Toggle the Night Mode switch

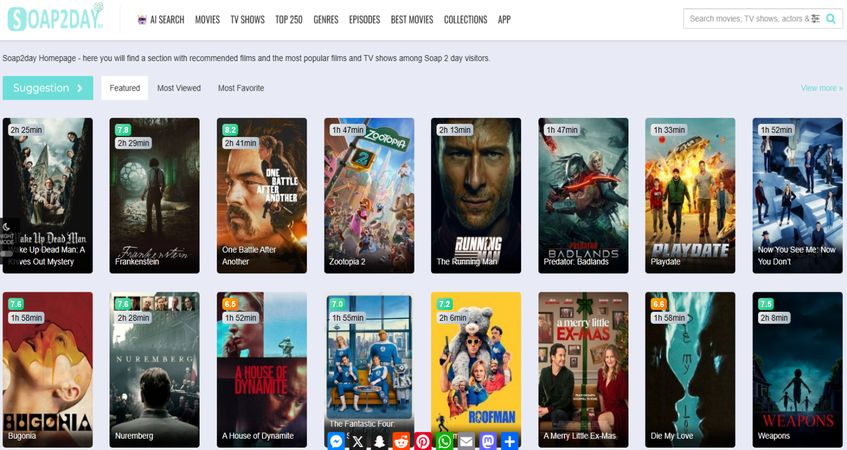[7, 253]
